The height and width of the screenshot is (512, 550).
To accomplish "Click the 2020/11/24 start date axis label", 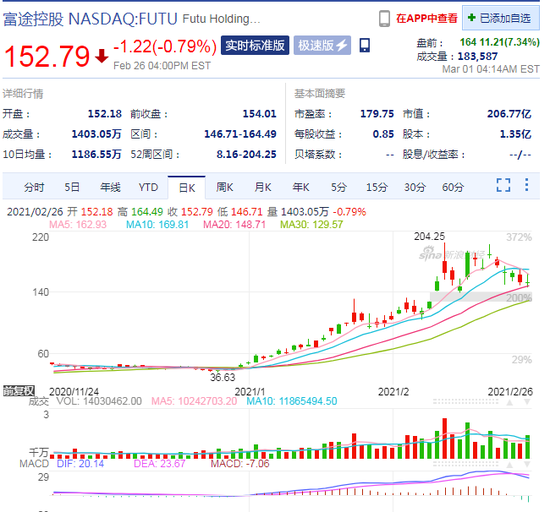I will point(74,392).
